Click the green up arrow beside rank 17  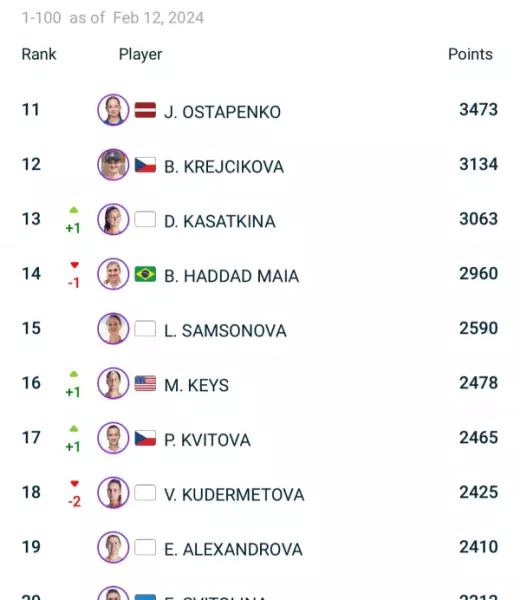pyautogui.click(x=74, y=429)
